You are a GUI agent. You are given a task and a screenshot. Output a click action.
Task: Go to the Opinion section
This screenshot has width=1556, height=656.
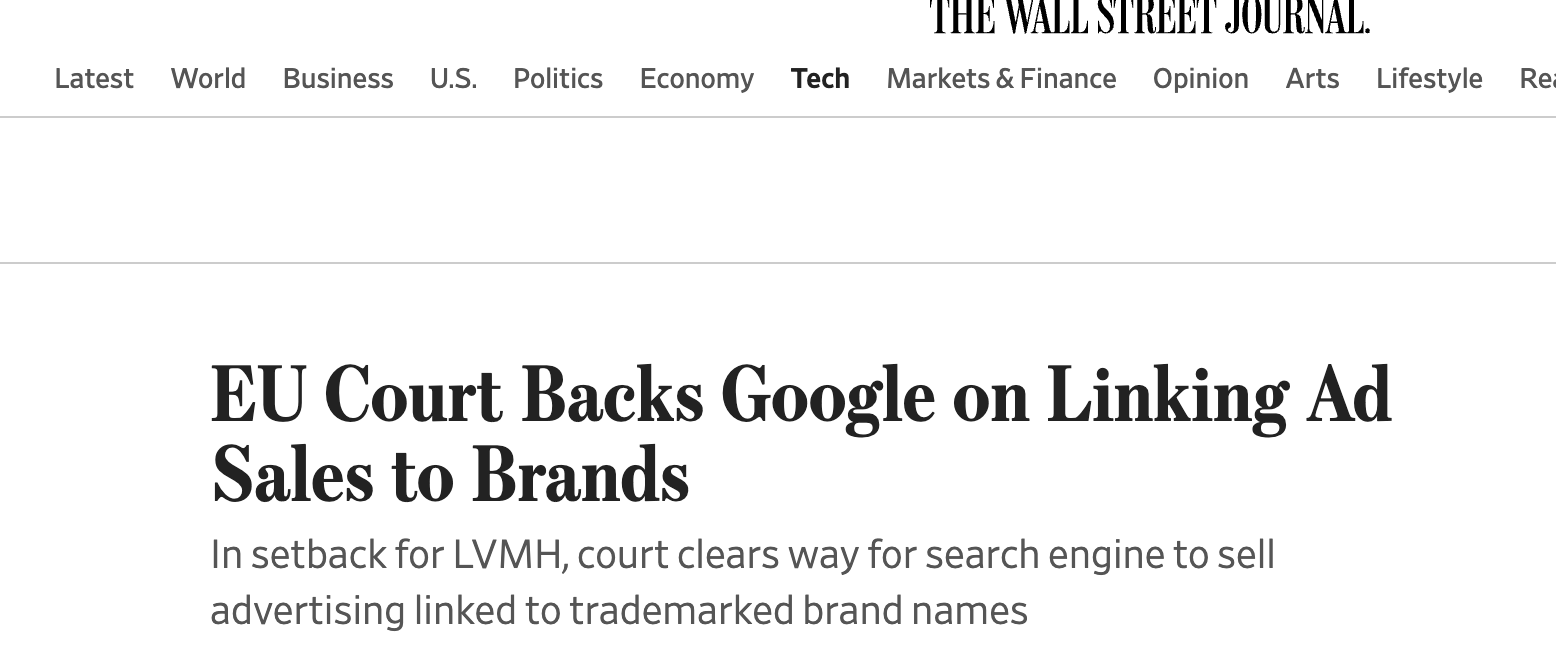point(1200,78)
